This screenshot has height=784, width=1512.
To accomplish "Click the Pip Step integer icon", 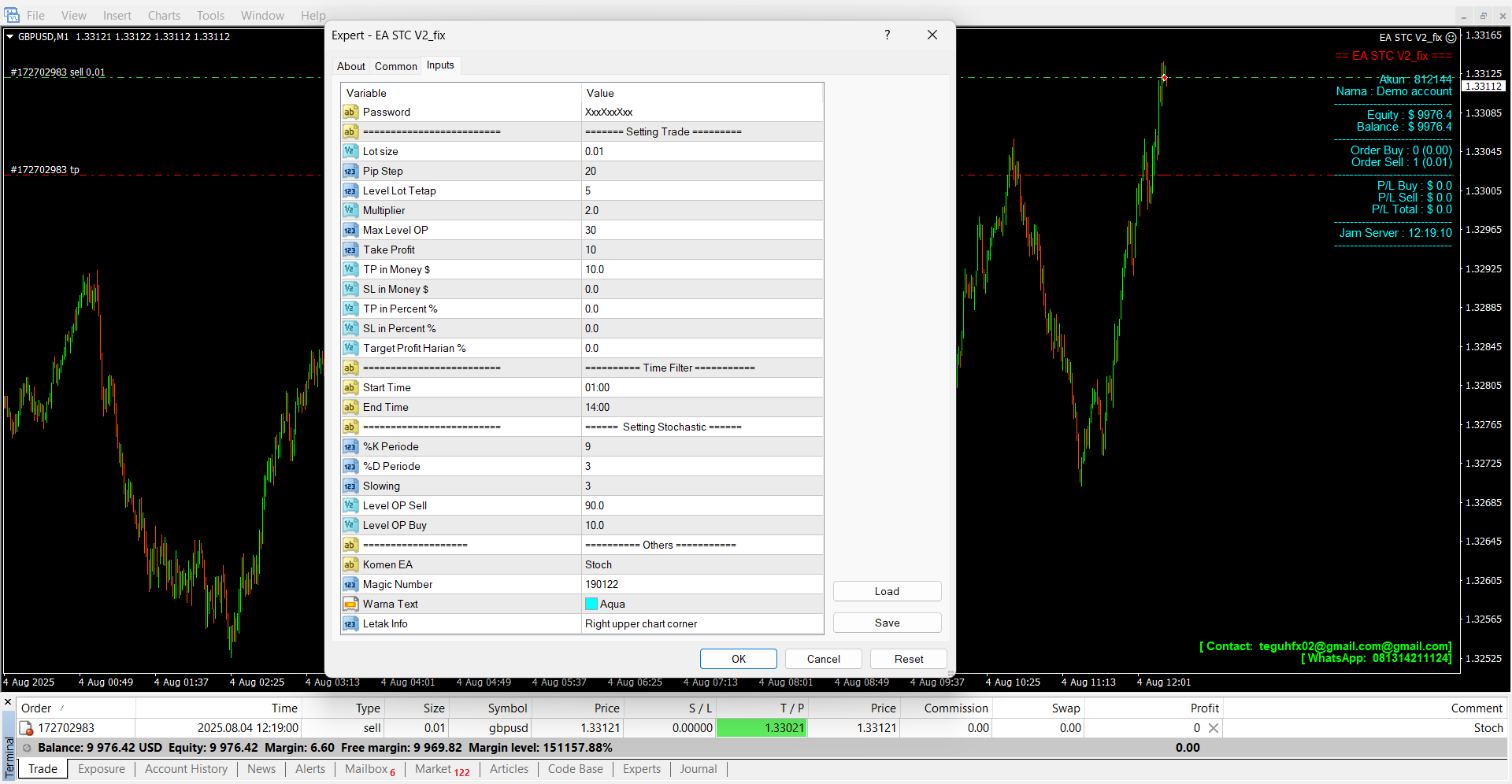I will pos(350,172).
